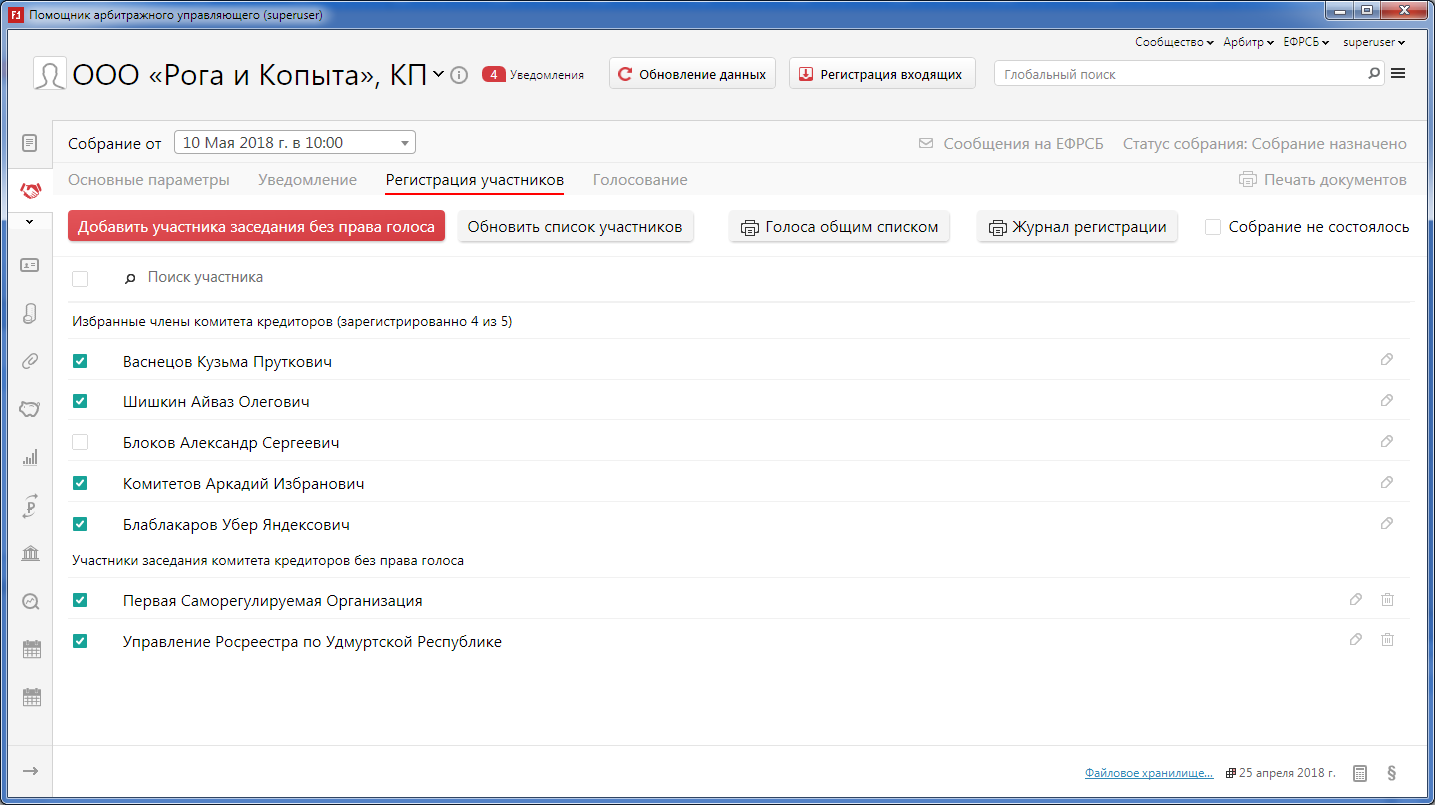This screenshot has height=805, width=1435.
Task: Edit Васнецов Кузьма Пруткович with the pencil icon
Action: pos(1387,360)
